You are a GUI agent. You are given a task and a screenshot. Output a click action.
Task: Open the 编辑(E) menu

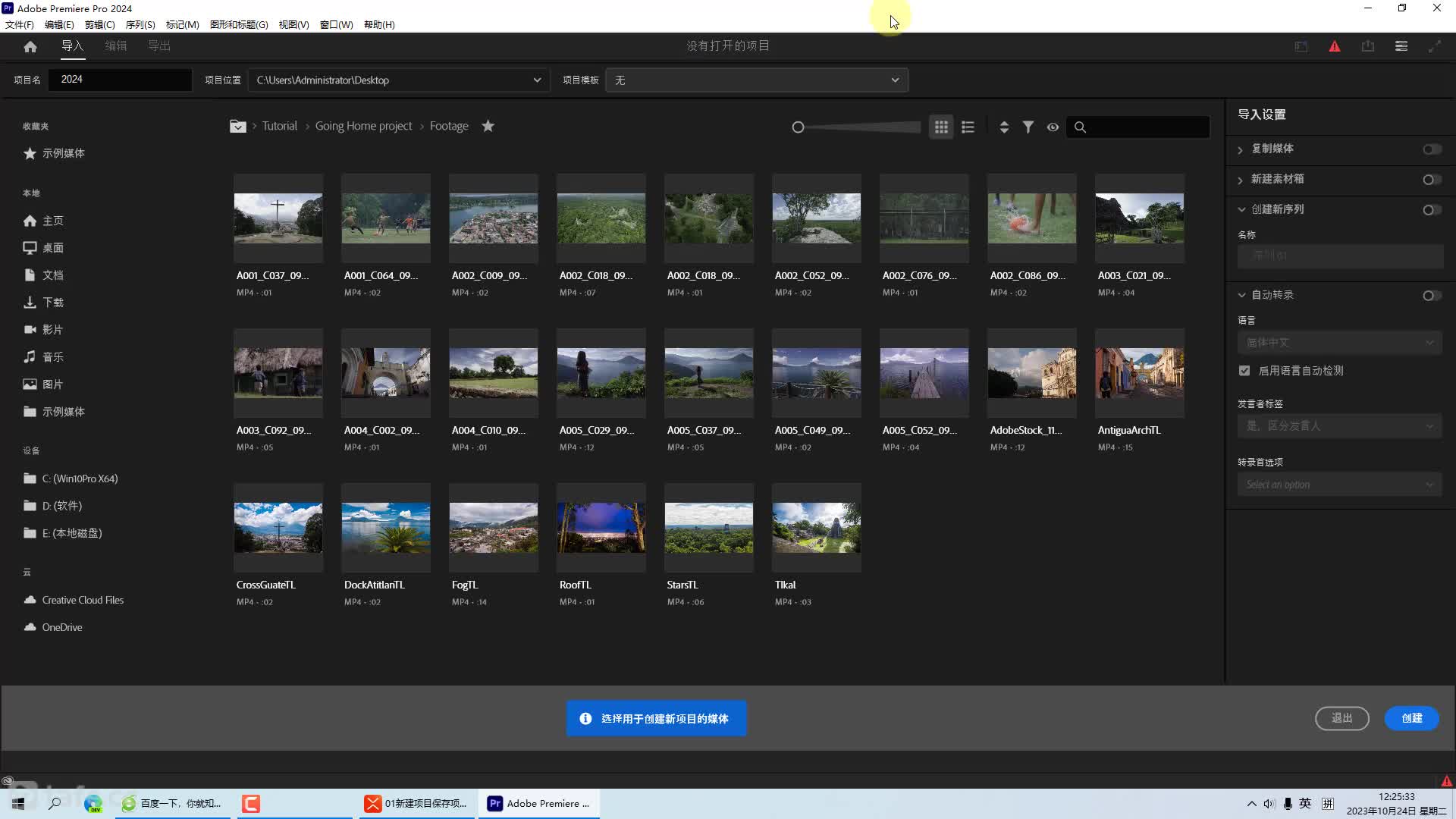pos(59,24)
